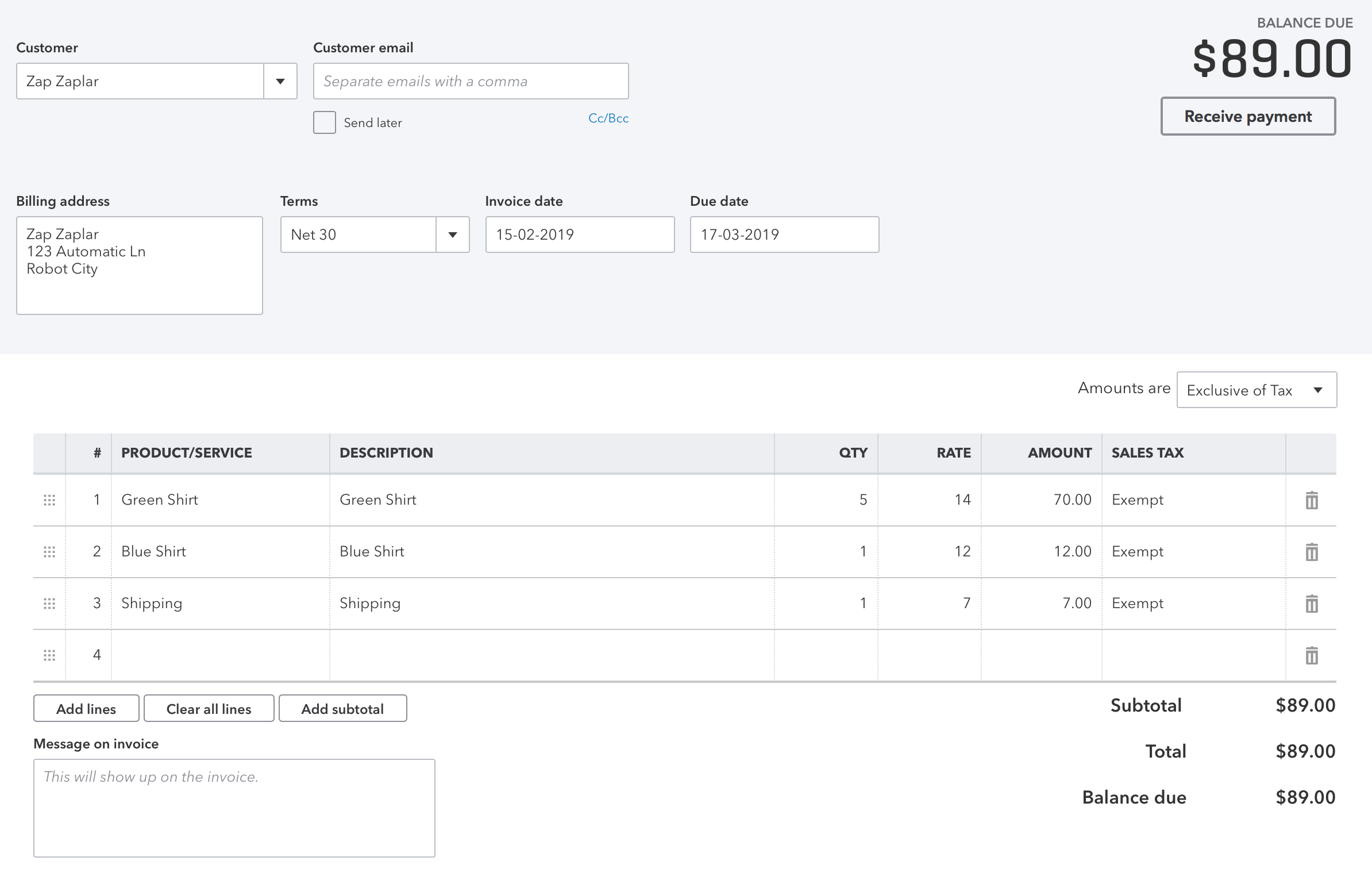The image size is (1372, 876).
Task: Expand the Terms Net 30 dropdown
Action: coord(453,235)
